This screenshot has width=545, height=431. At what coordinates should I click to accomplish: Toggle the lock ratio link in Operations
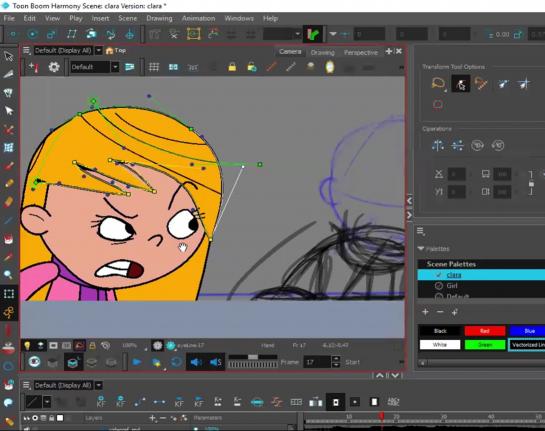(531, 183)
